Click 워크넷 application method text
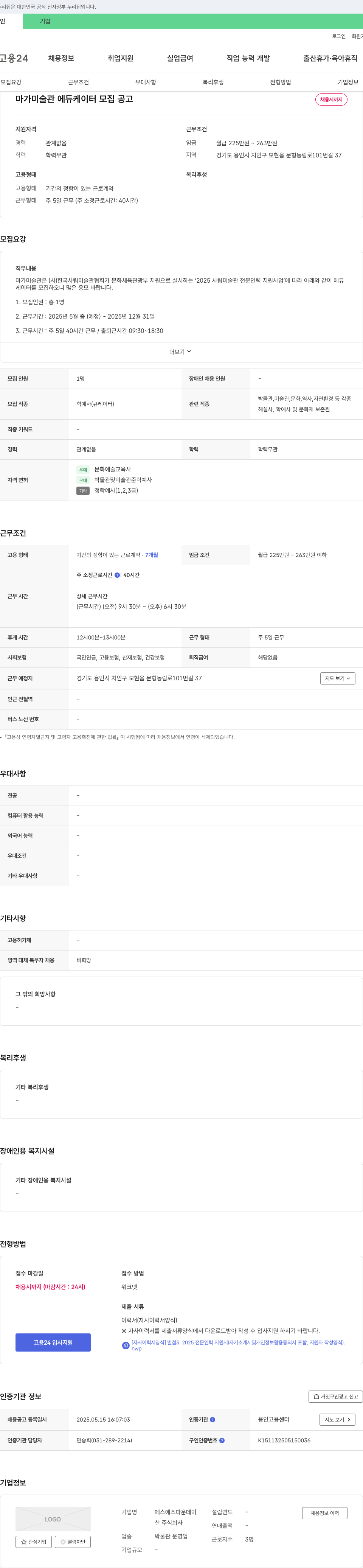The height and width of the screenshot is (1568, 363). [x=129, y=1287]
